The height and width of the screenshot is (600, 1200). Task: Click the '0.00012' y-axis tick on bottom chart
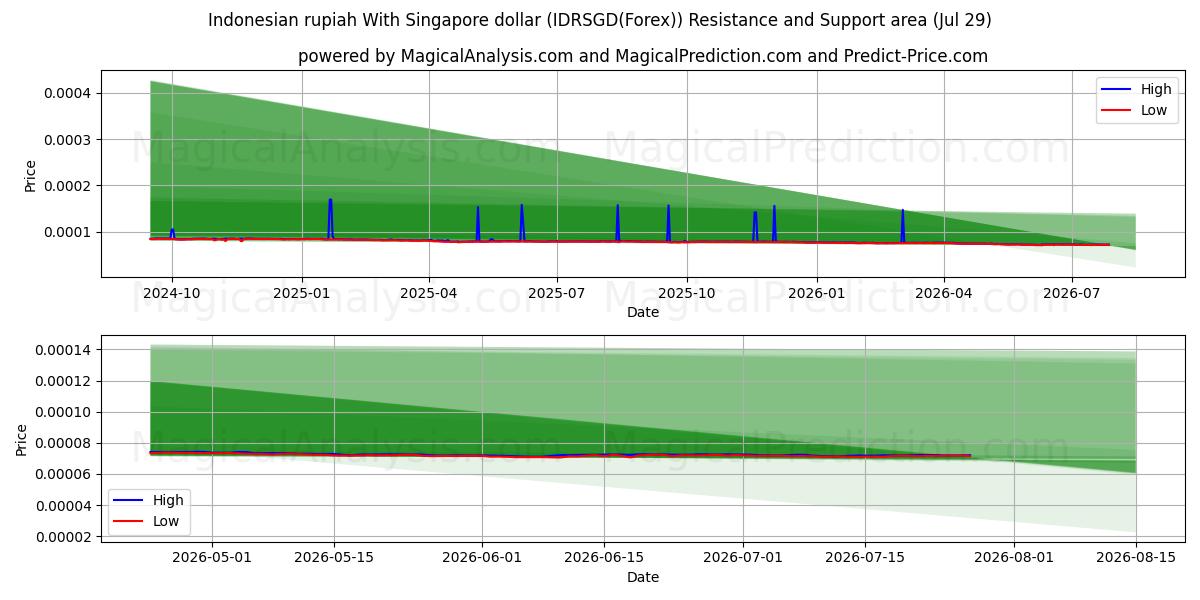click(x=65, y=381)
